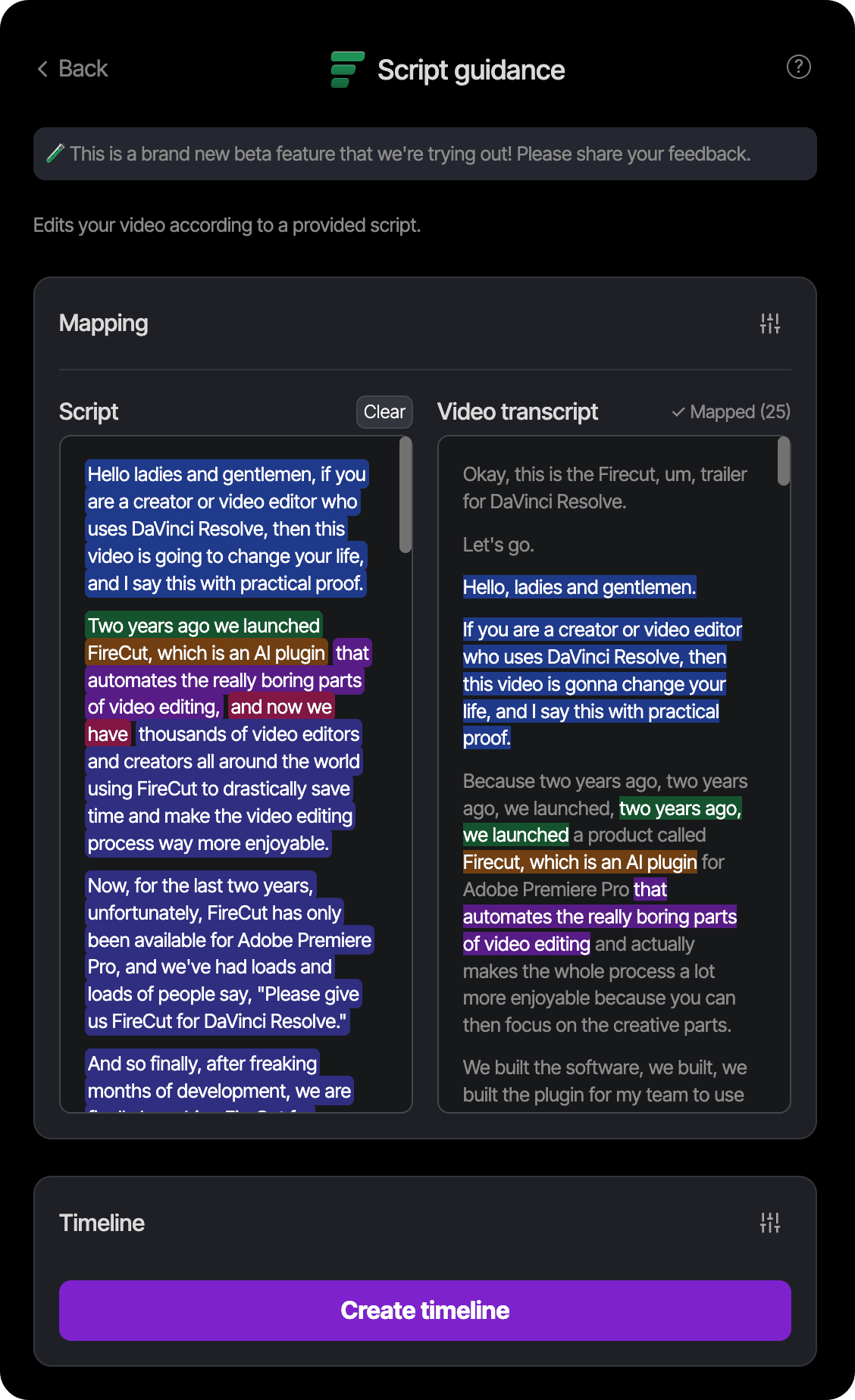Click transcript text 'Because two years ago, two years'
Screen dimensions: 855x1400
click(605, 781)
